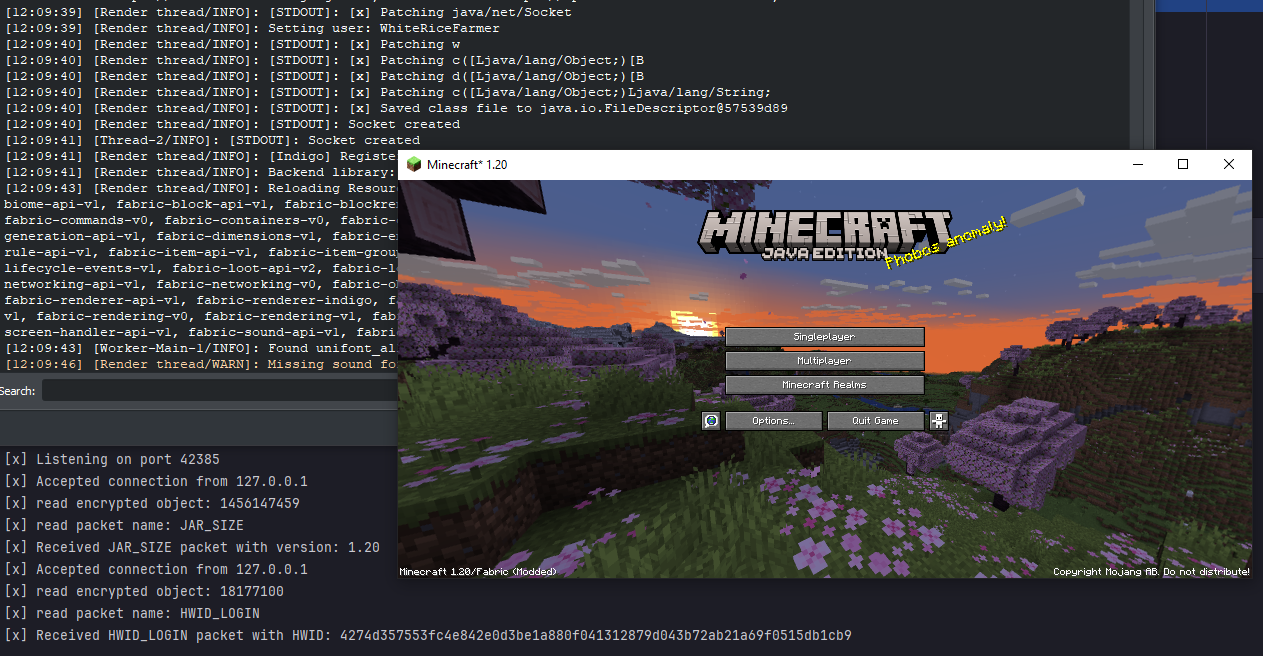Image resolution: width=1263 pixels, height=656 pixels.
Task: Open language settings via the globe icon
Action: pyautogui.click(x=711, y=421)
